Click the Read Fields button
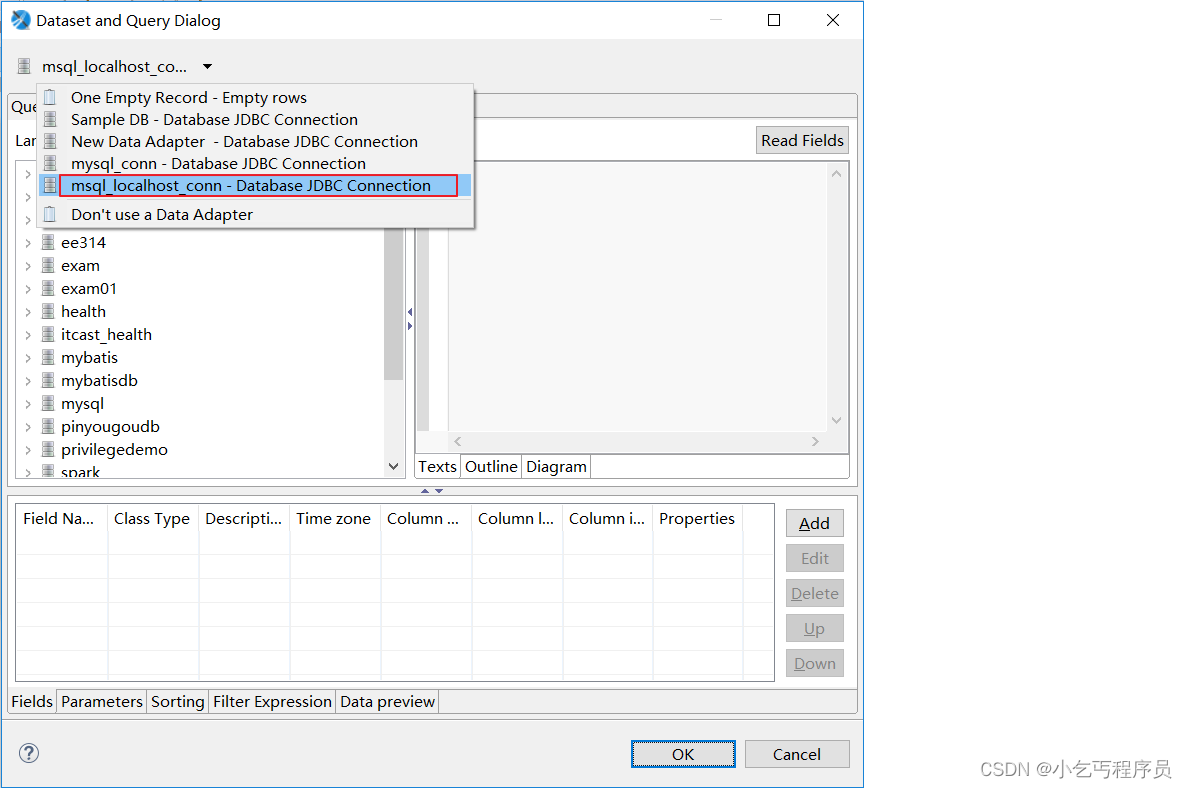This screenshot has width=1187, height=788. click(802, 141)
